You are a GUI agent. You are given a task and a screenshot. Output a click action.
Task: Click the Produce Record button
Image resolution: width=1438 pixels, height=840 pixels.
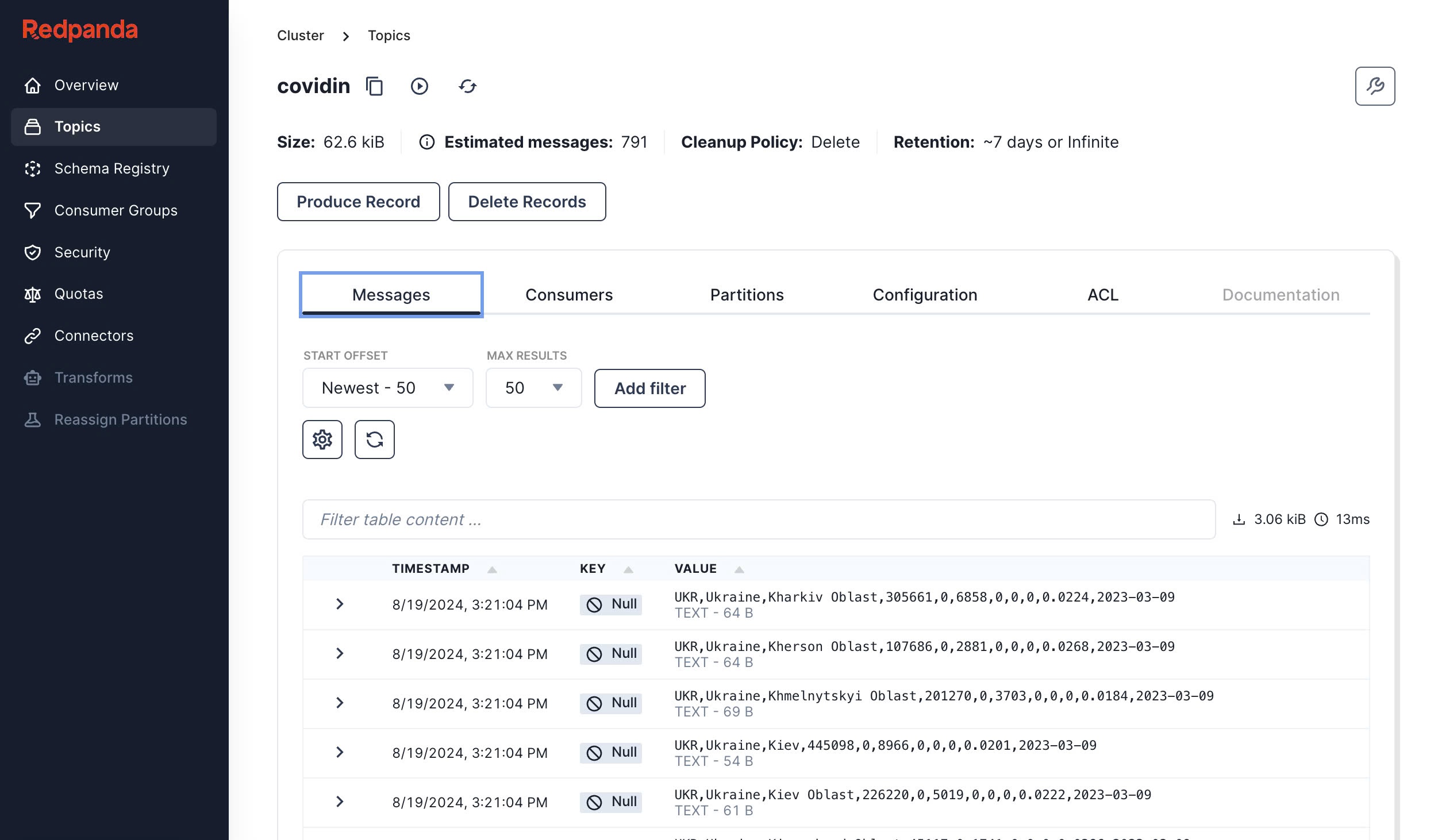359,202
